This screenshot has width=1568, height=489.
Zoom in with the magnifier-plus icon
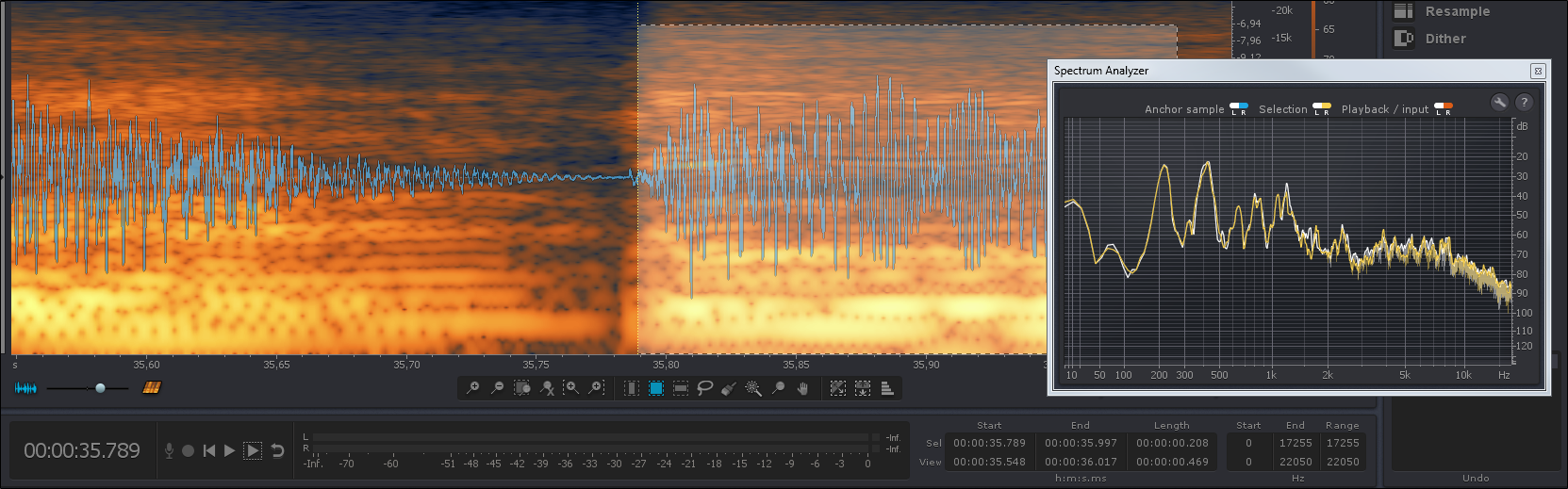click(473, 388)
